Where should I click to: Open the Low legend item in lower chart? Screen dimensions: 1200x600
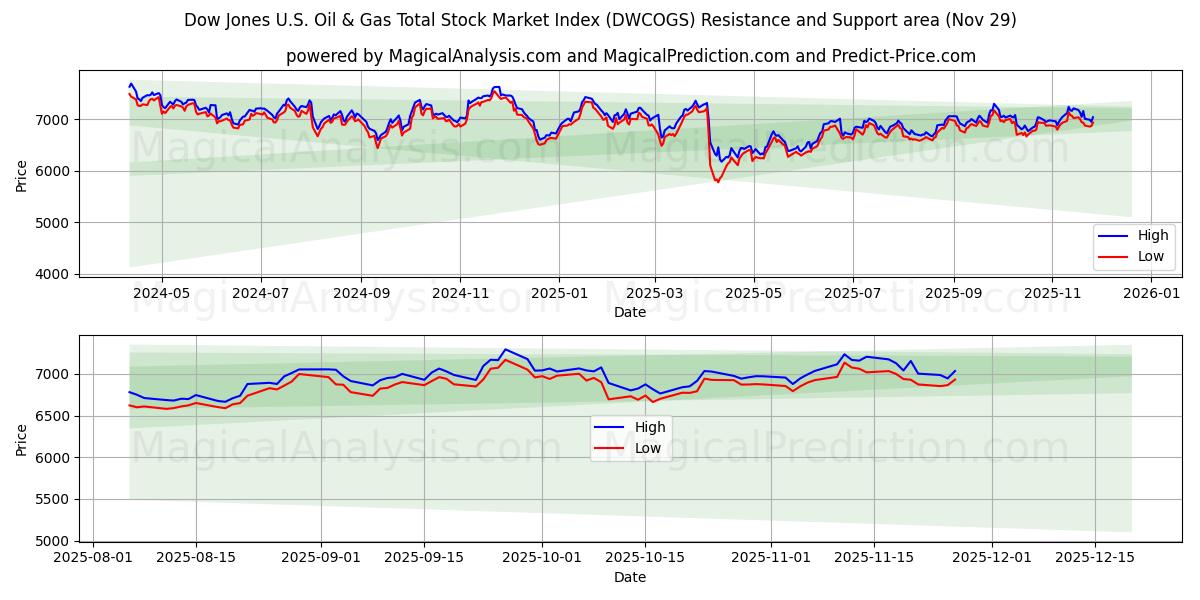(637, 447)
